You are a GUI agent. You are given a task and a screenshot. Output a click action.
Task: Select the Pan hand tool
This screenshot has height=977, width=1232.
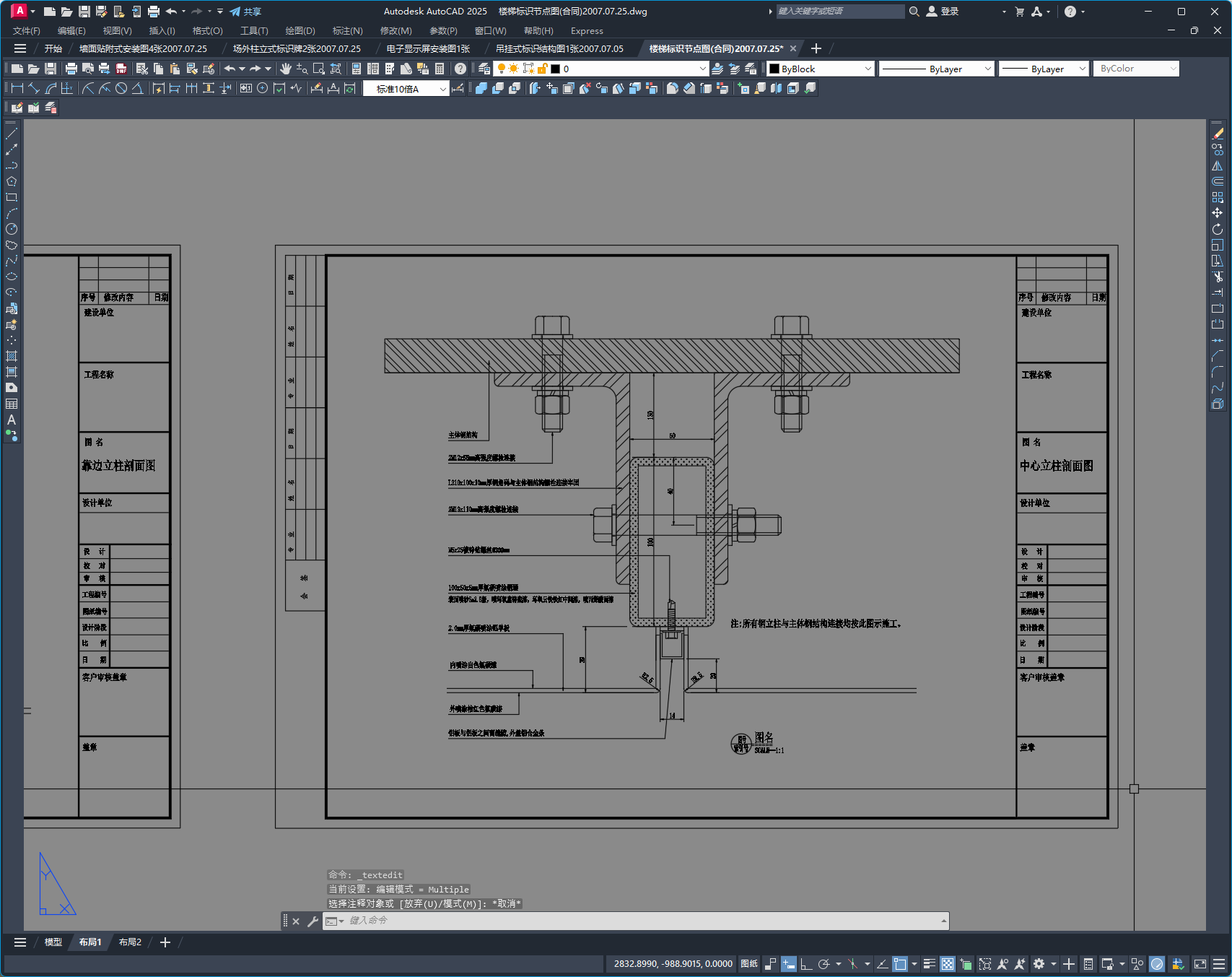(x=286, y=69)
